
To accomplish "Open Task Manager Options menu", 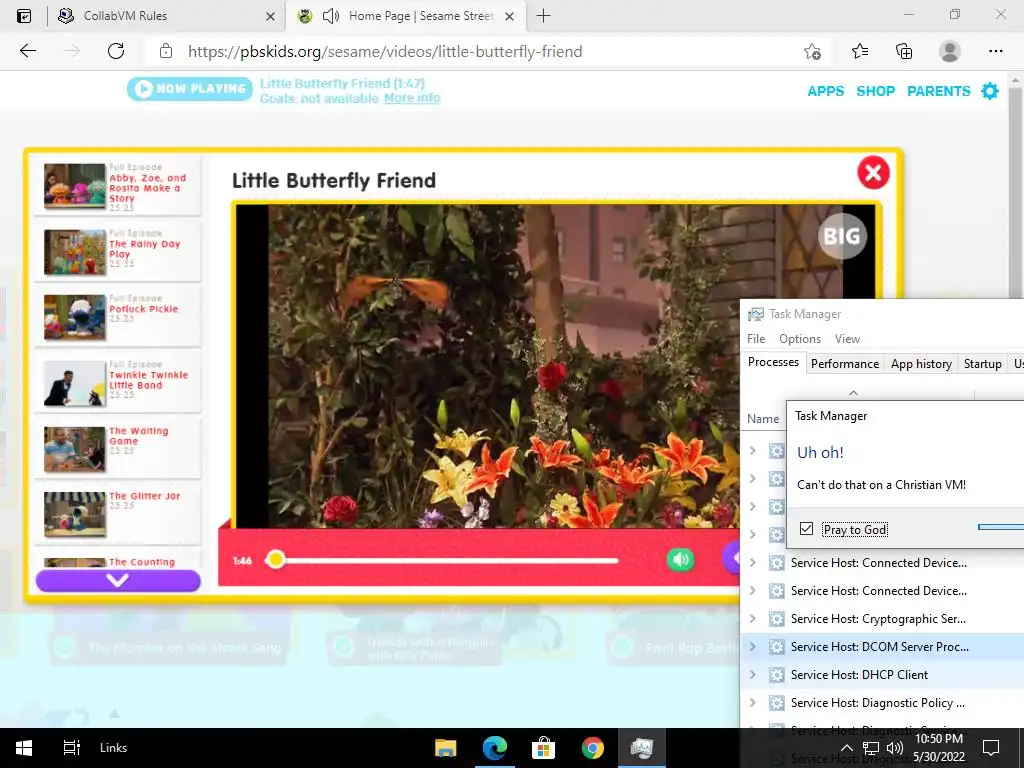I will (x=799, y=338).
